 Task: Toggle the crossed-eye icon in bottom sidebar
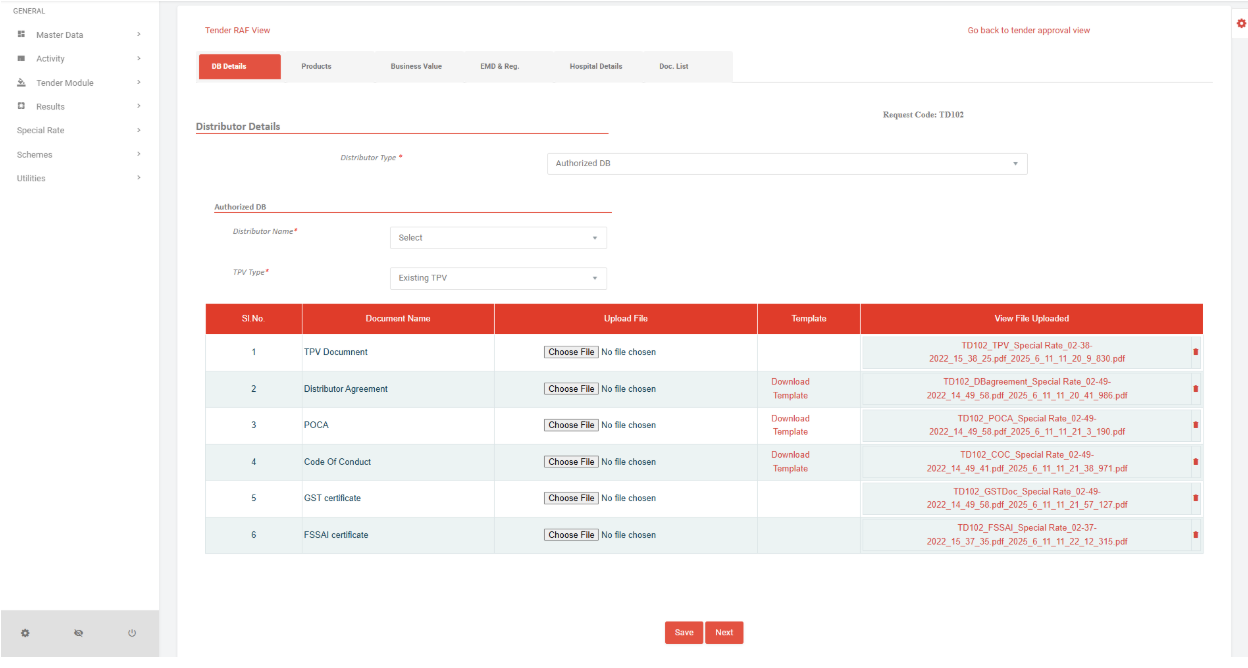click(x=78, y=633)
